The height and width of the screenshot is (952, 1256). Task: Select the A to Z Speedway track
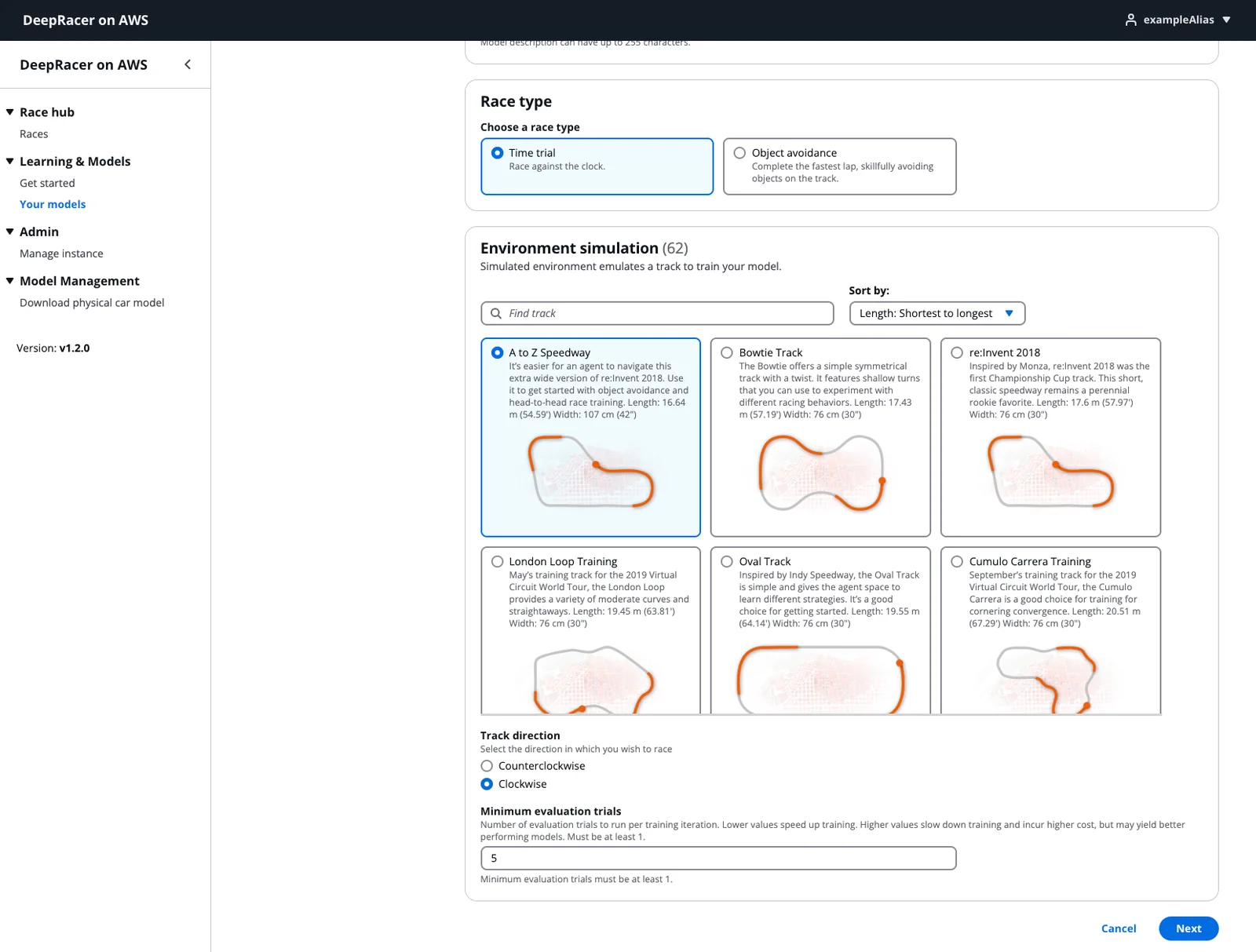pos(497,353)
